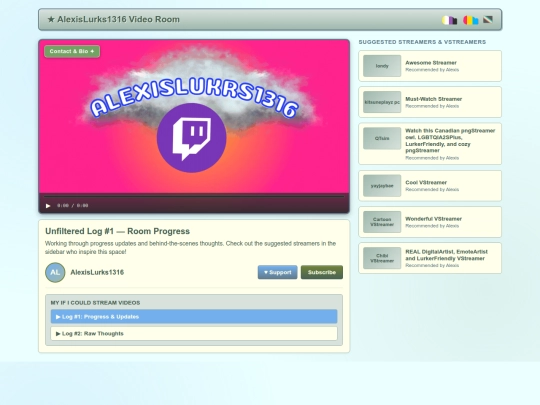540x405 pixels.
Task: Open the londy thumbnail
Action: [x=382, y=66]
